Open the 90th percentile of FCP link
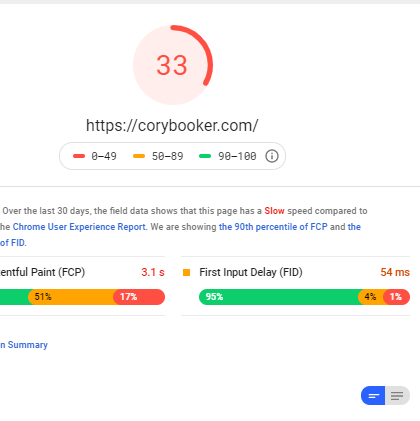Screen dimensions: 420x421 tap(273, 227)
